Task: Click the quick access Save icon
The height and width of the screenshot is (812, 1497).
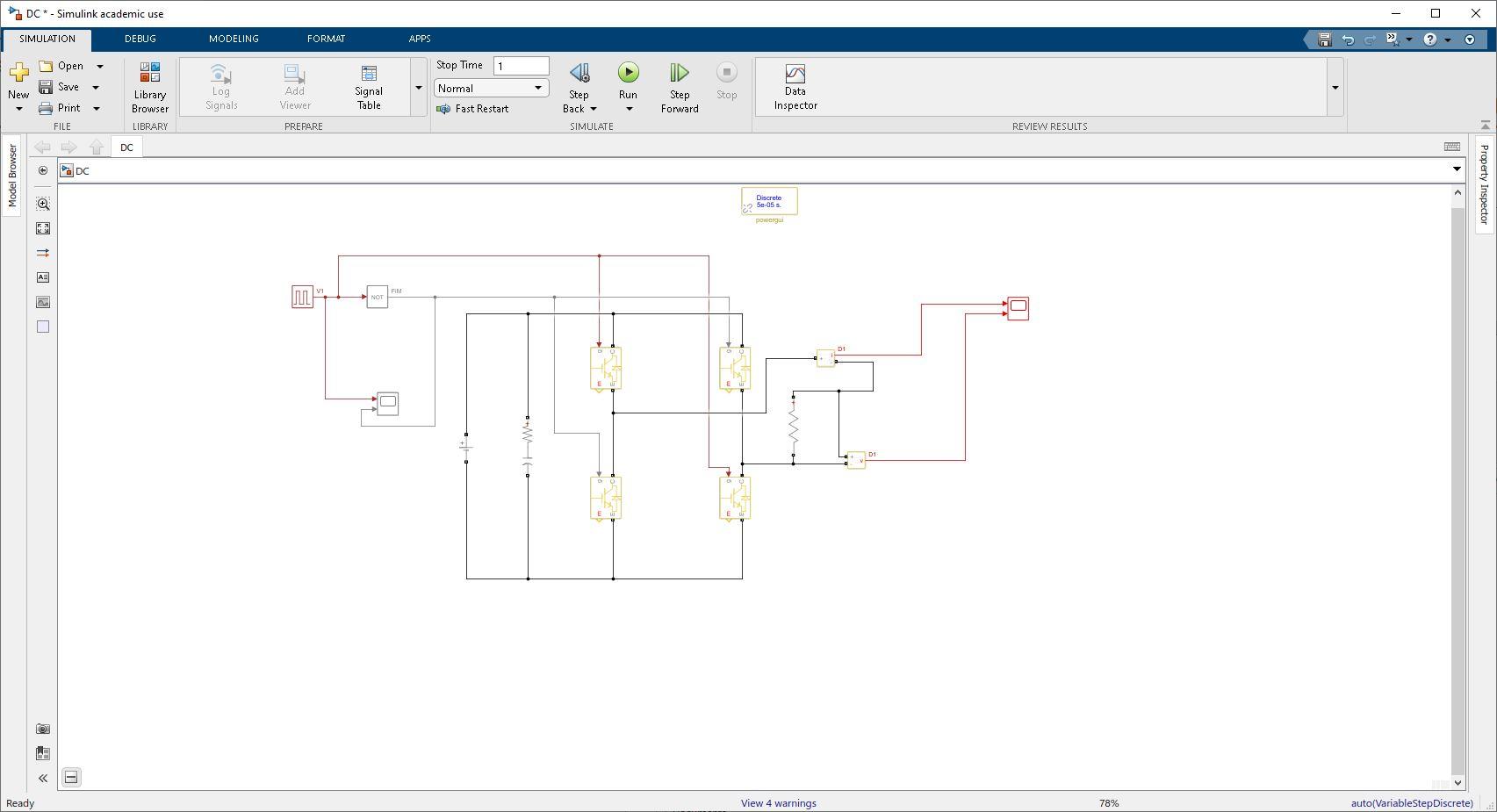Action: tap(1325, 40)
